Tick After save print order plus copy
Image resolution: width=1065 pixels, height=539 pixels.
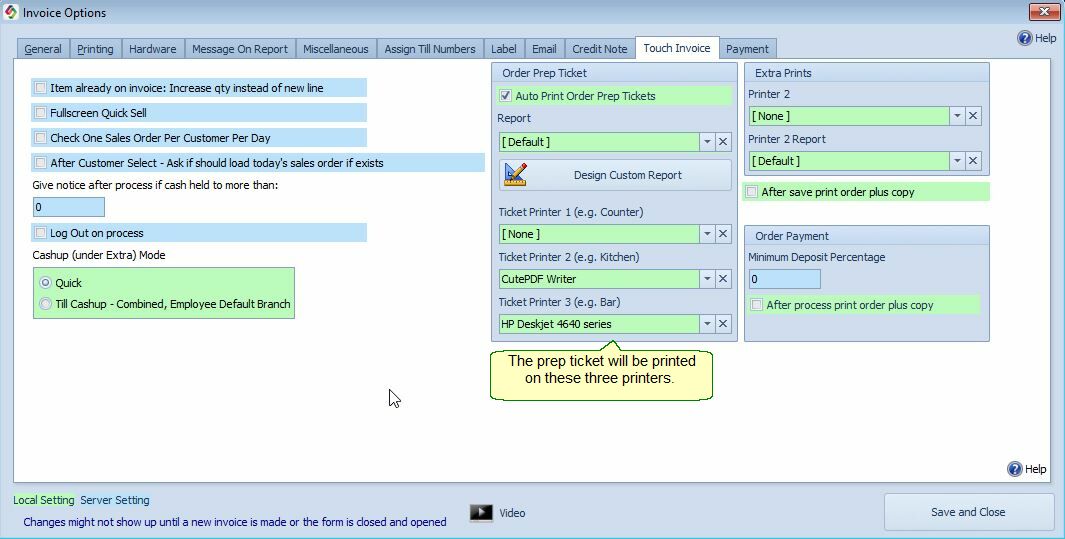coord(751,192)
